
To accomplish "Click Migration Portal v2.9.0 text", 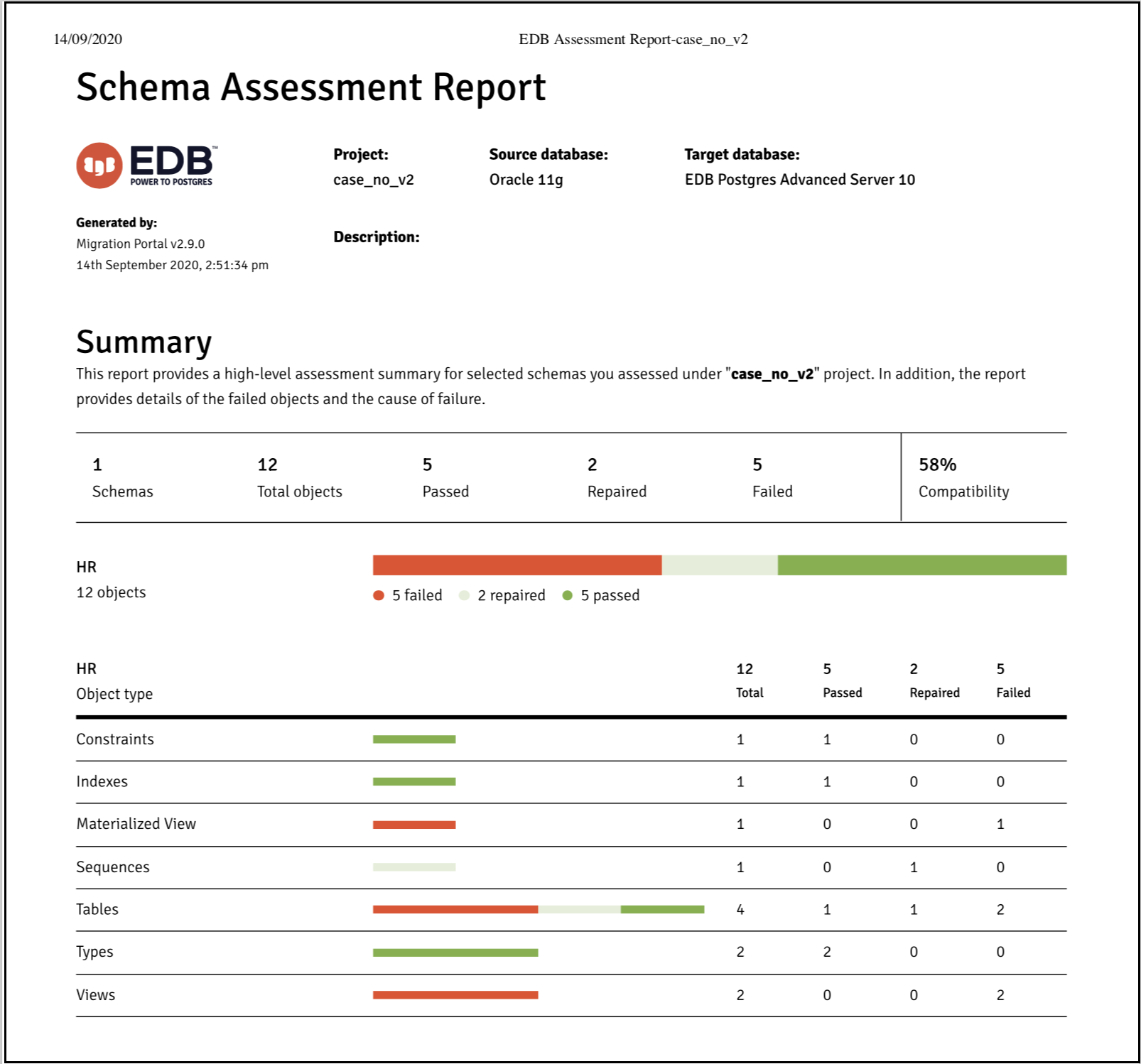I will pyautogui.click(x=141, y=244).
